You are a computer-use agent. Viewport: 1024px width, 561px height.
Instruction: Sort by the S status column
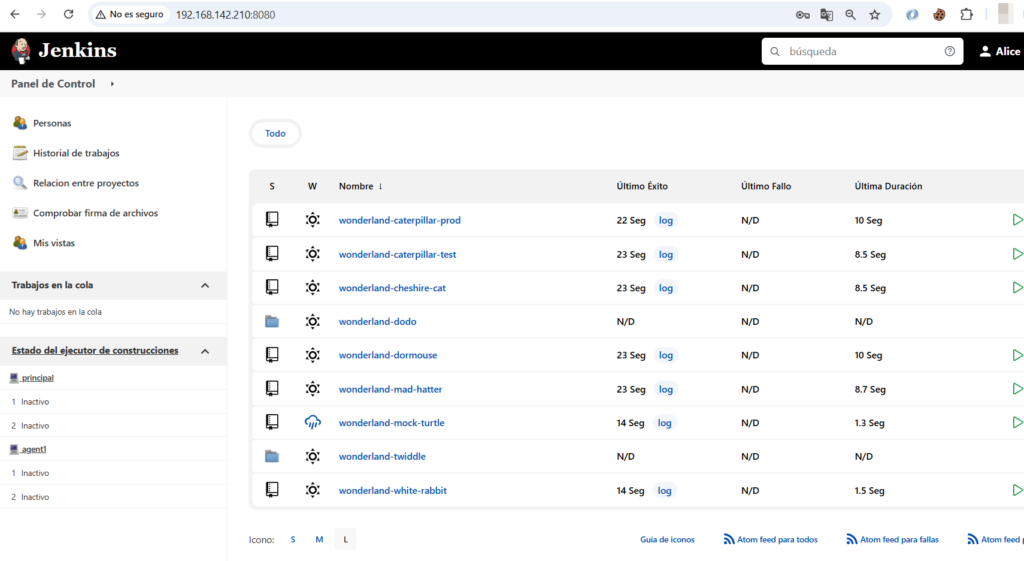272,186
